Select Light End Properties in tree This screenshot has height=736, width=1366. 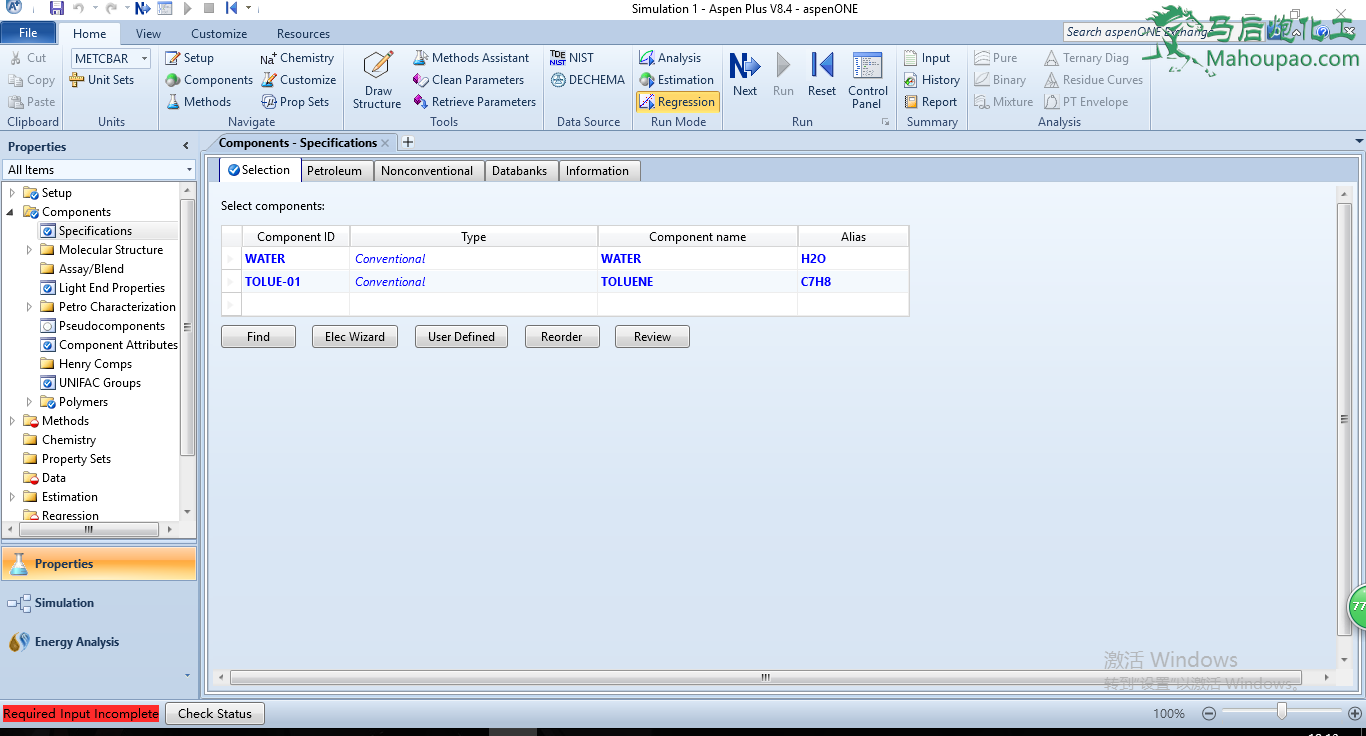(x=112, y=288)
